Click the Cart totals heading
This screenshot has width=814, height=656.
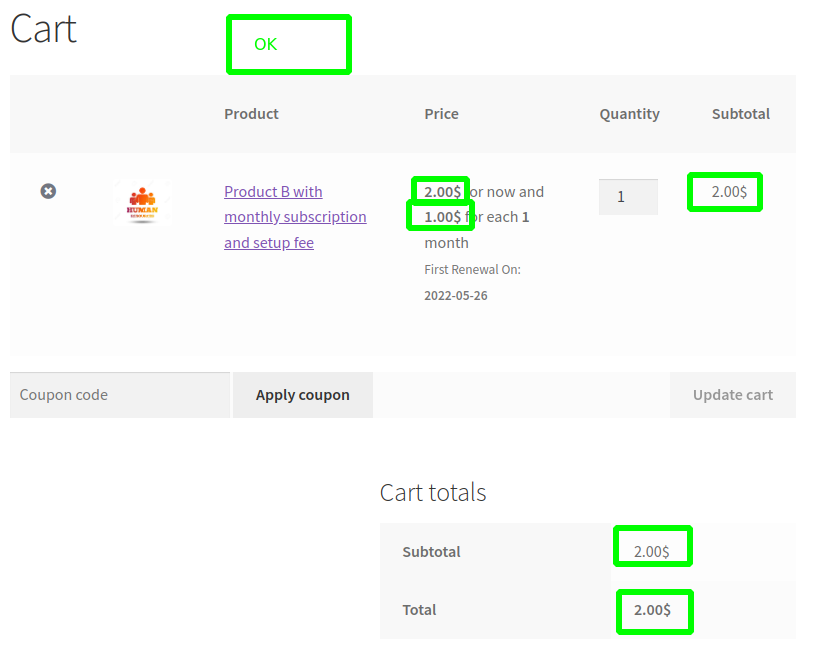[433, 493]
